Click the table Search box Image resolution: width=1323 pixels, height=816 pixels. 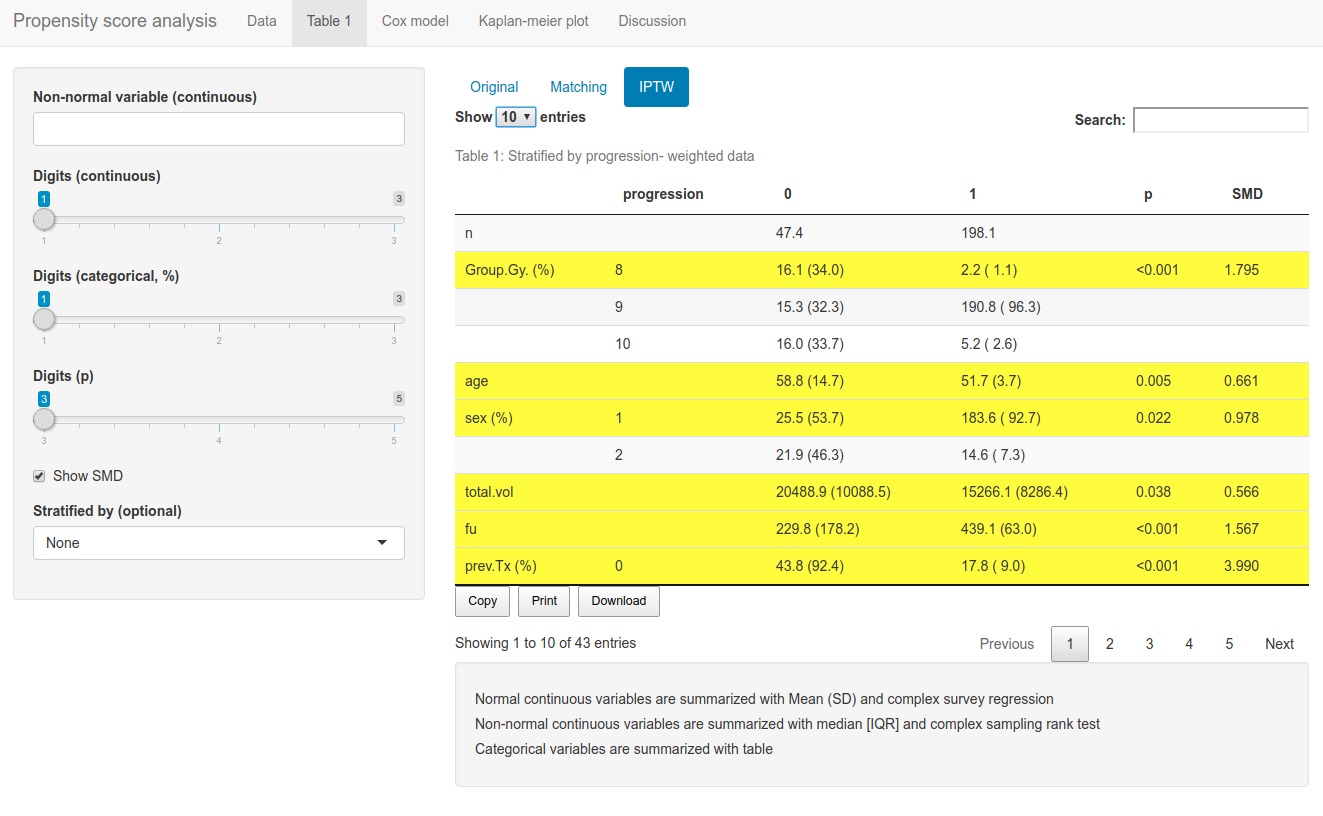[1220, 120]
